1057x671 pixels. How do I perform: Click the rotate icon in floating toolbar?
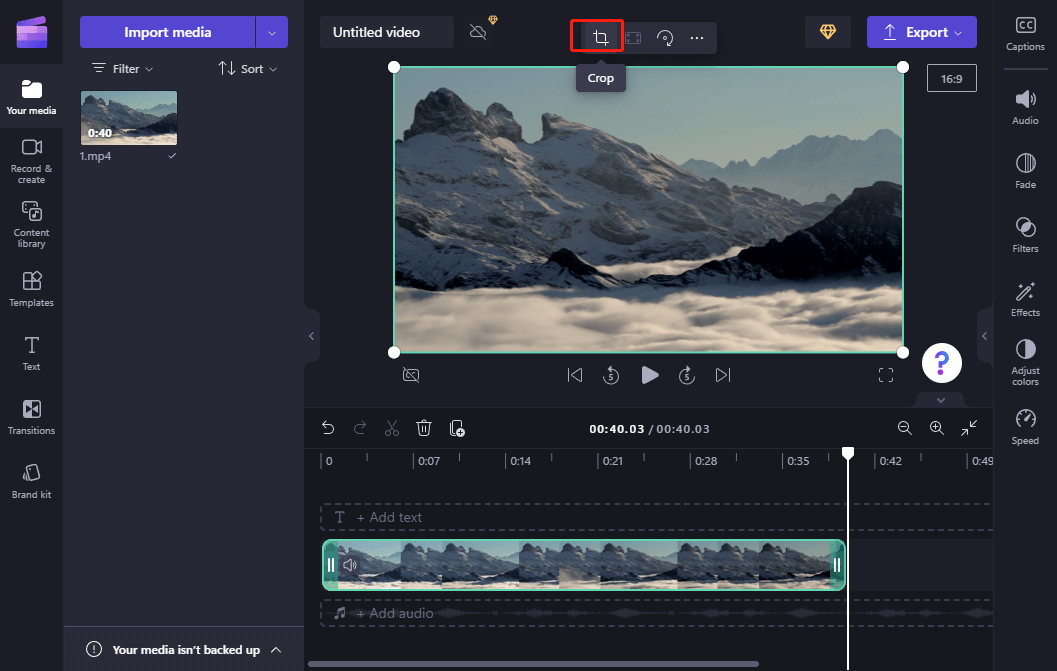pyautogui.click(x=665, y=38)
